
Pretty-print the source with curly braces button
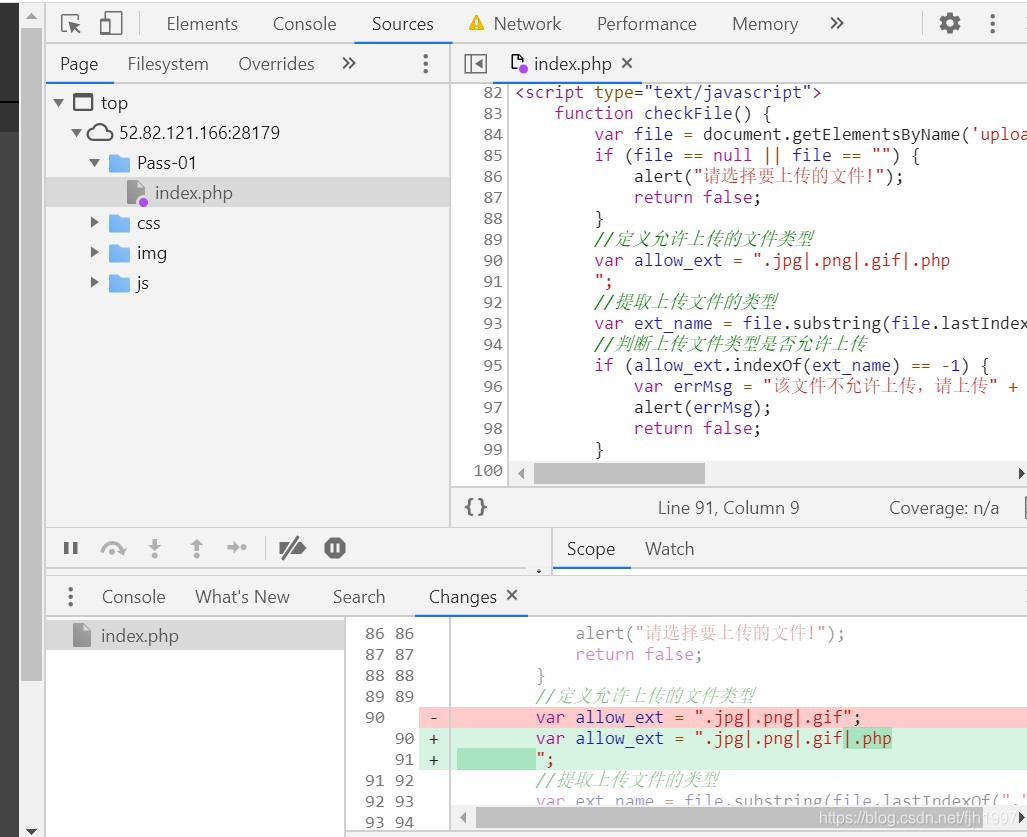click(476, 508)
